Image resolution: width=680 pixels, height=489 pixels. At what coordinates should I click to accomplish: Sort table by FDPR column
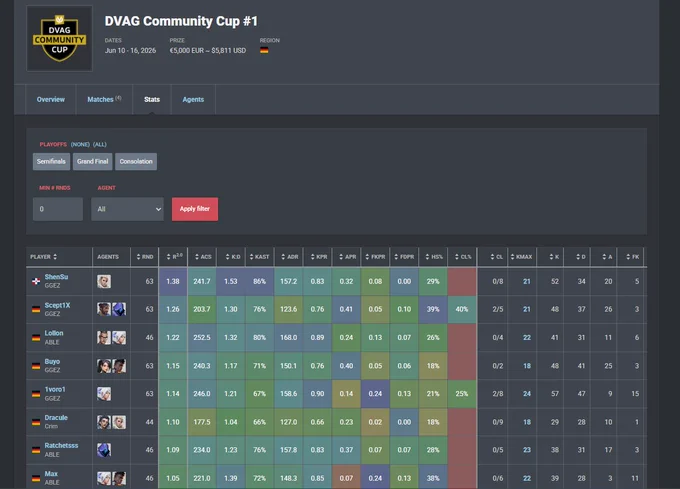[x=404, y=257]
